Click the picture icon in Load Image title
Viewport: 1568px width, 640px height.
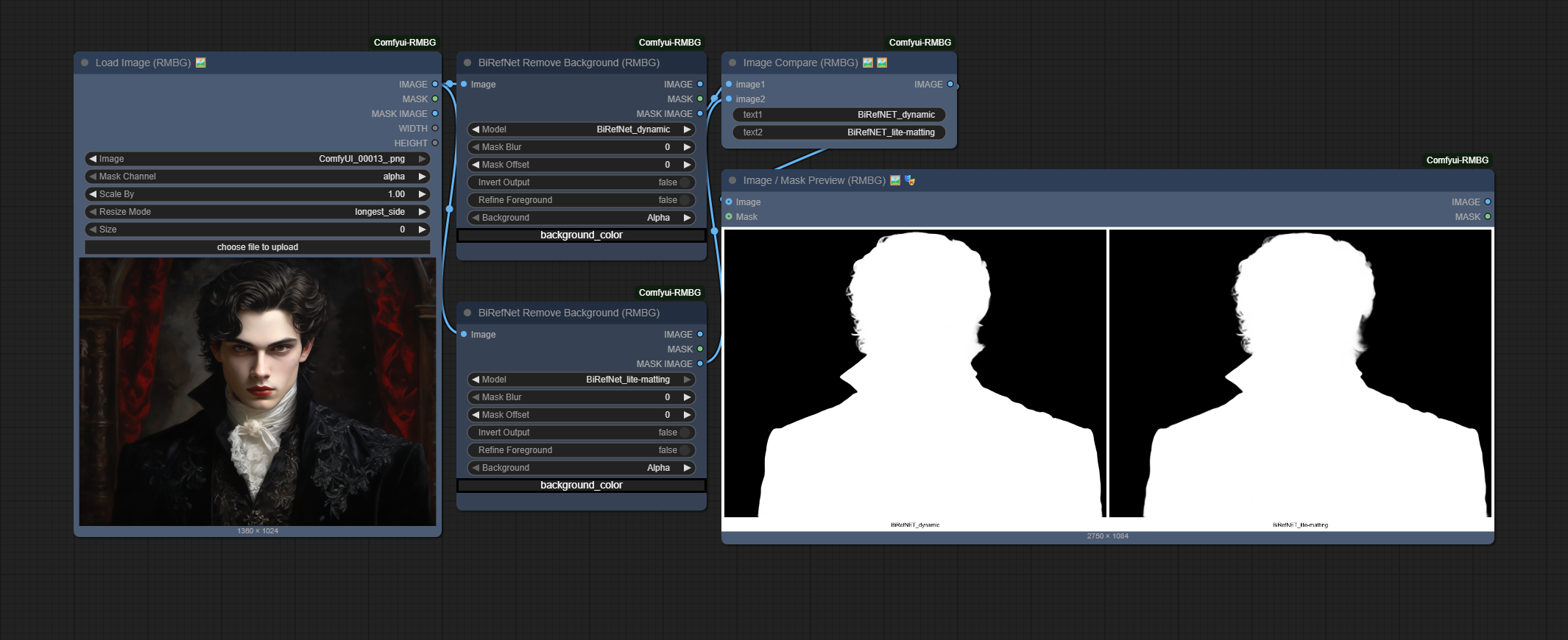[201, 63]
